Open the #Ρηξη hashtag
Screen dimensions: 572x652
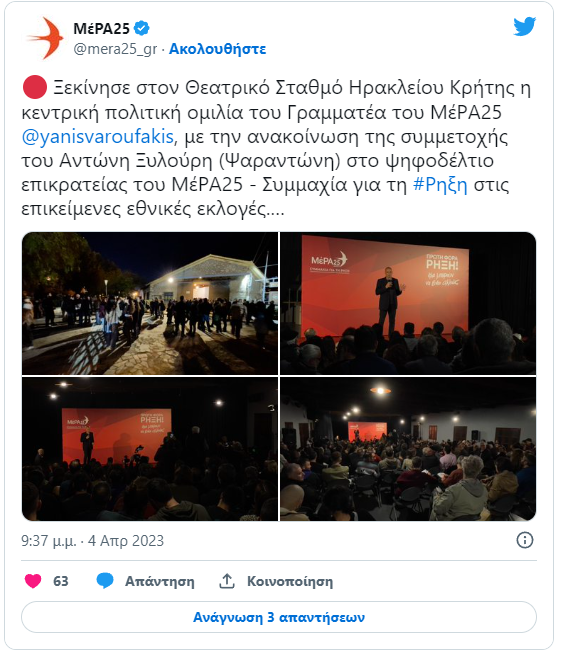click(x=440, y=185)
